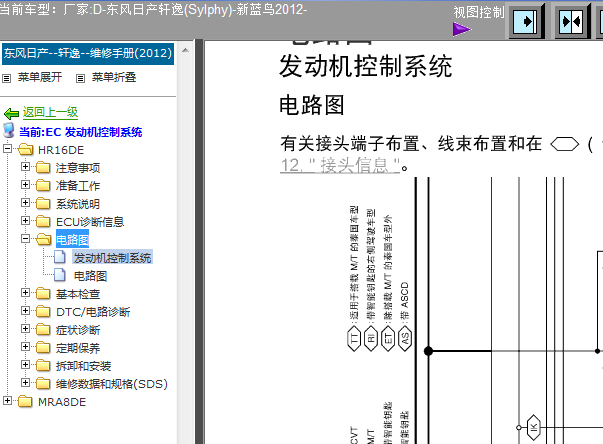
Task: Expand the DTC/电路诊断 folder
Action: tap(25, 311)
